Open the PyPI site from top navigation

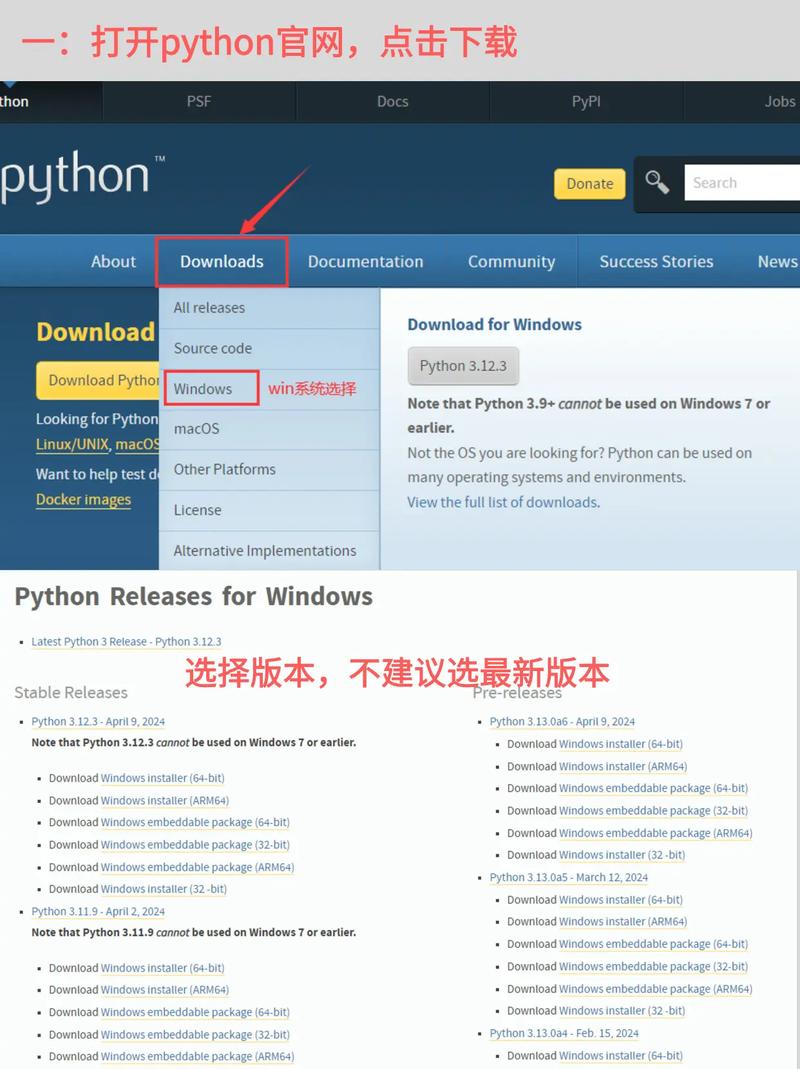(x=585, y=101)
